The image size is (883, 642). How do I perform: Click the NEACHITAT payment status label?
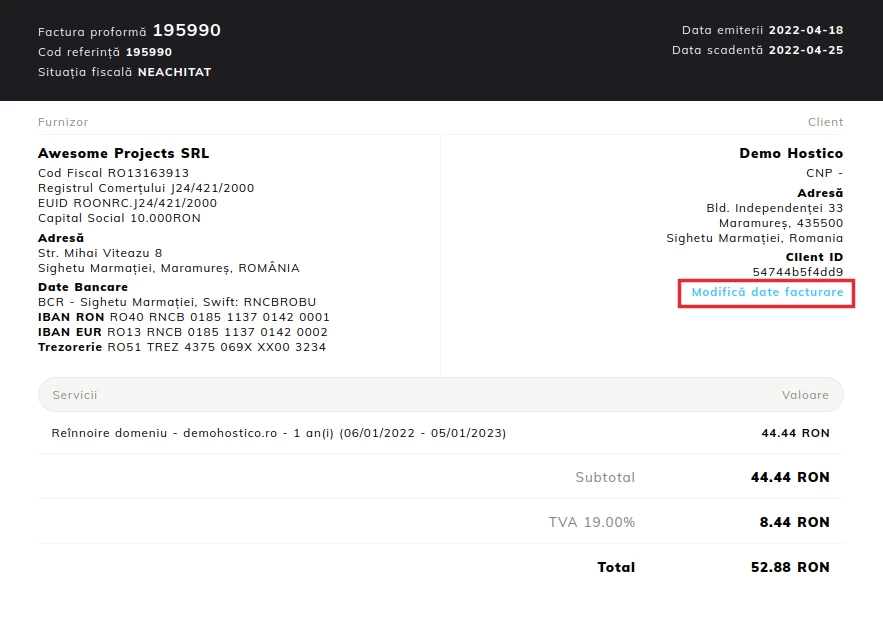(x=175, y=72)
